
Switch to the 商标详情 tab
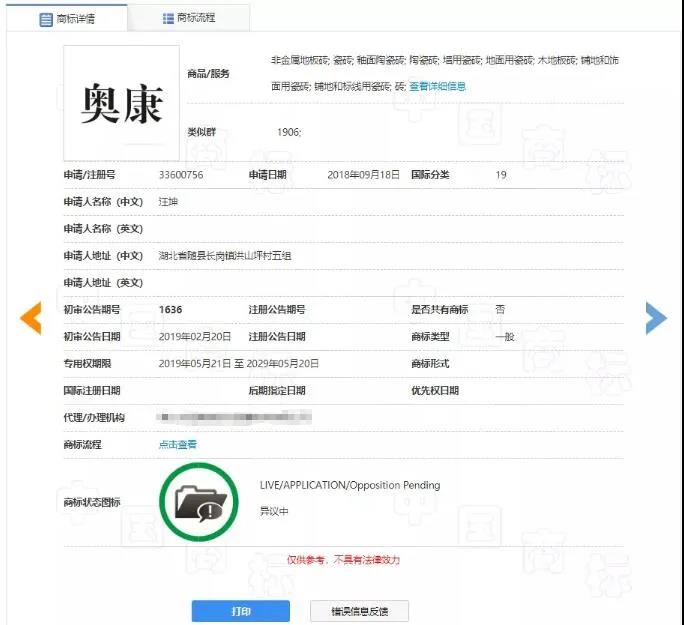pyautogui.click(x=67, y=18)
